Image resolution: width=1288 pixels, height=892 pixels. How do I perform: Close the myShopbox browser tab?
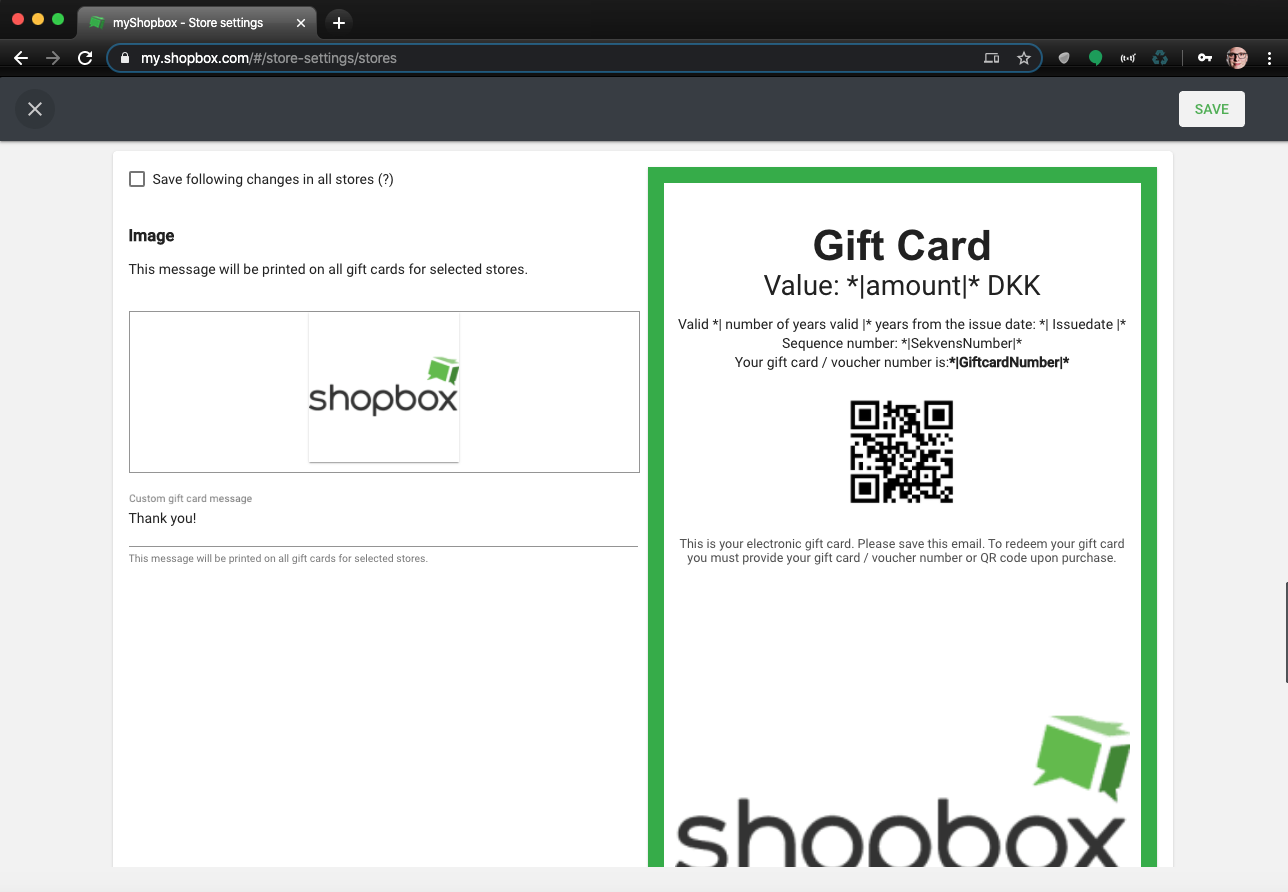click(x=301, y=22)
